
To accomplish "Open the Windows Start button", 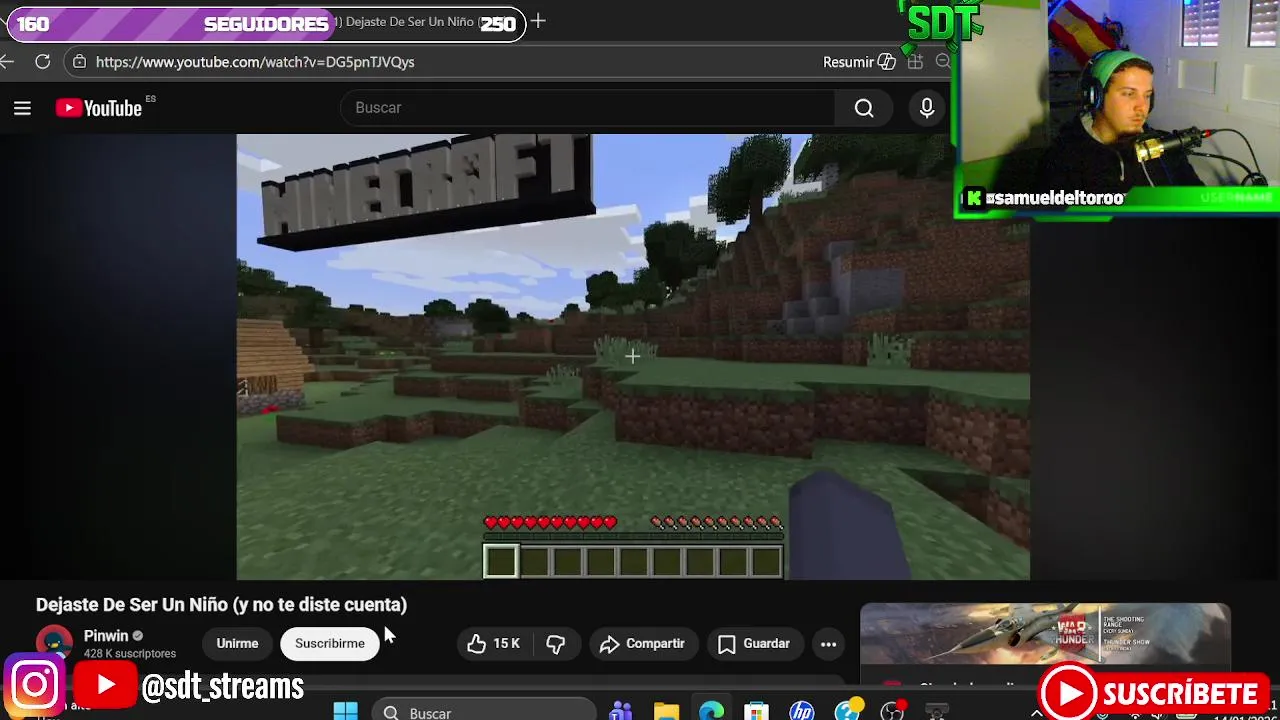I will coord(346,712).
